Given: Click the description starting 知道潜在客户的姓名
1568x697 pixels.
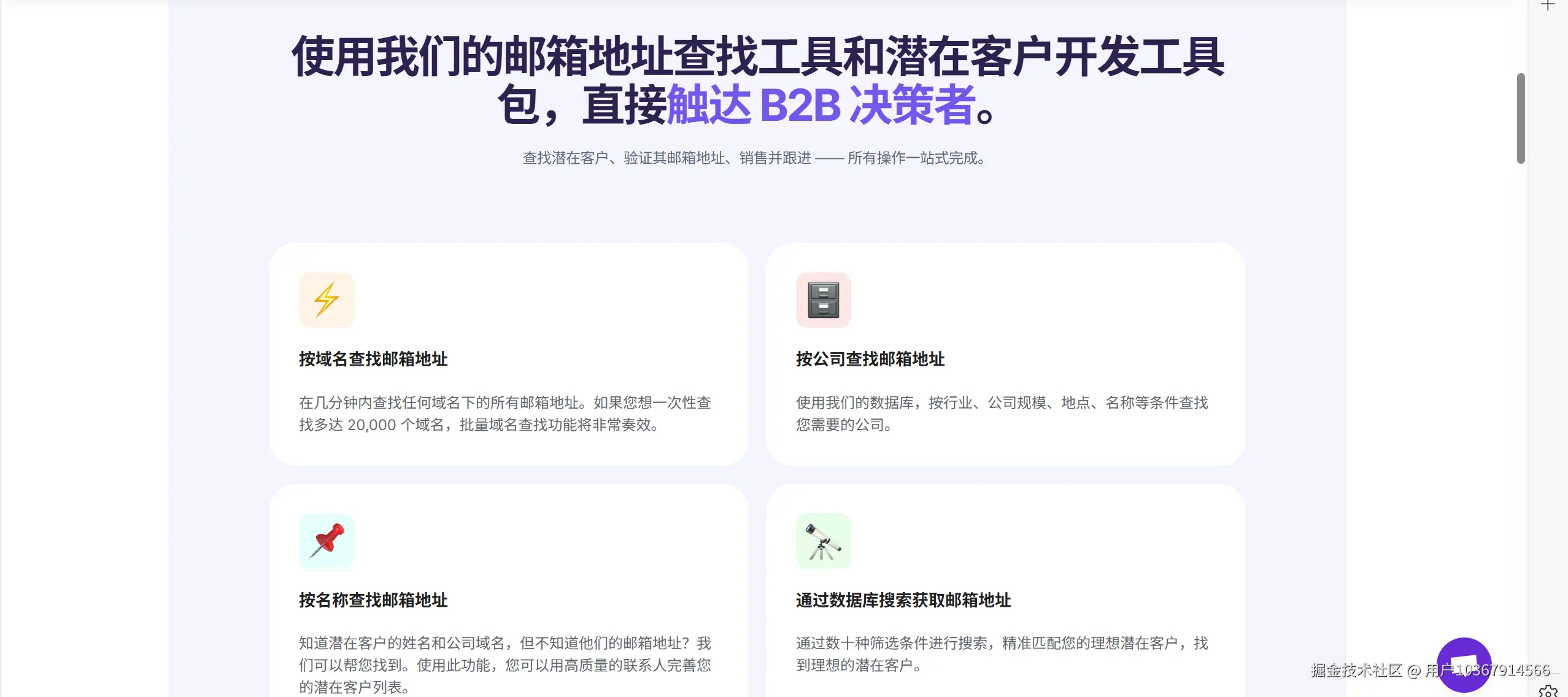Looking at the screenshot, I should point(504,665).
